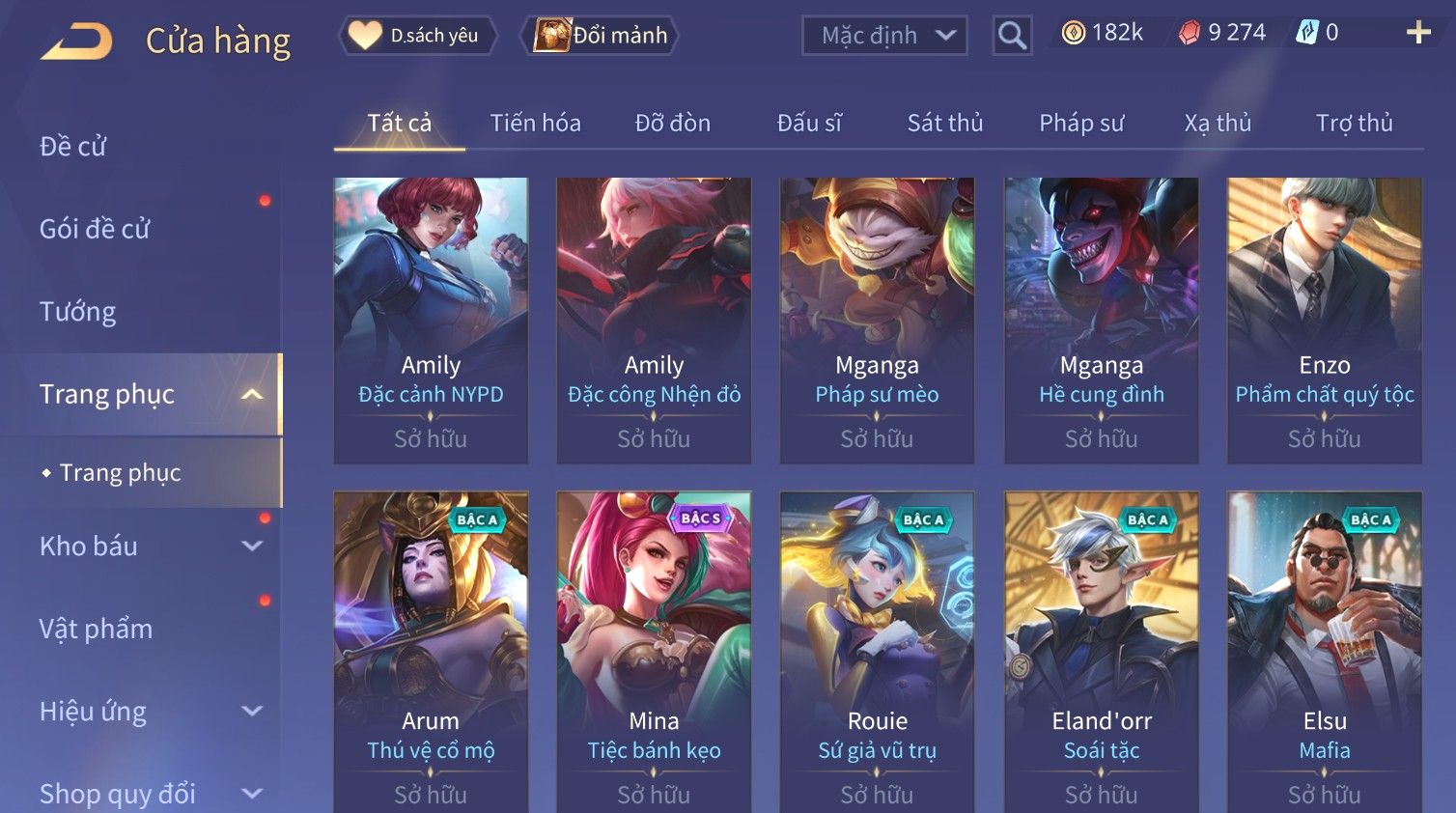The image size is (1456, 813).
Task: Go to Tướng in the sidebar
Action: tap(77, 312)
